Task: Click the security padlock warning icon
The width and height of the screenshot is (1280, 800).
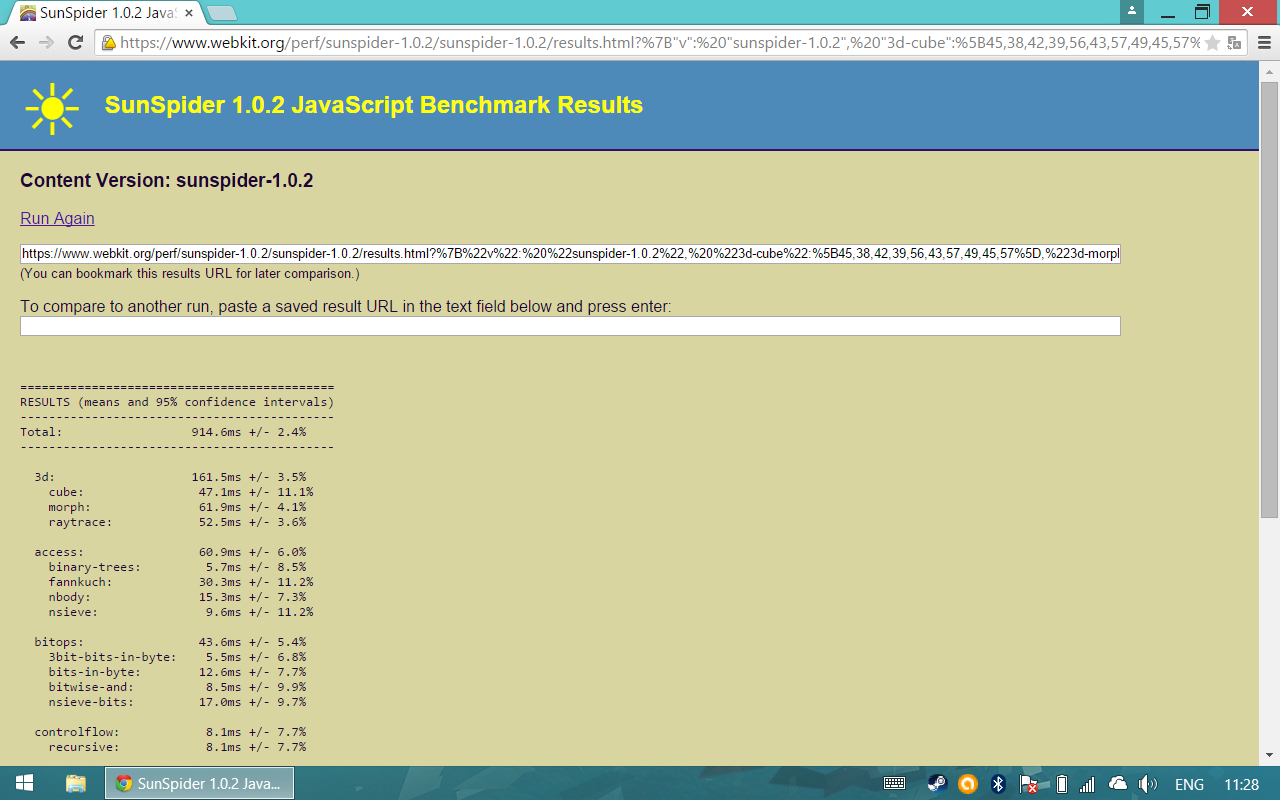Action: 108,43
